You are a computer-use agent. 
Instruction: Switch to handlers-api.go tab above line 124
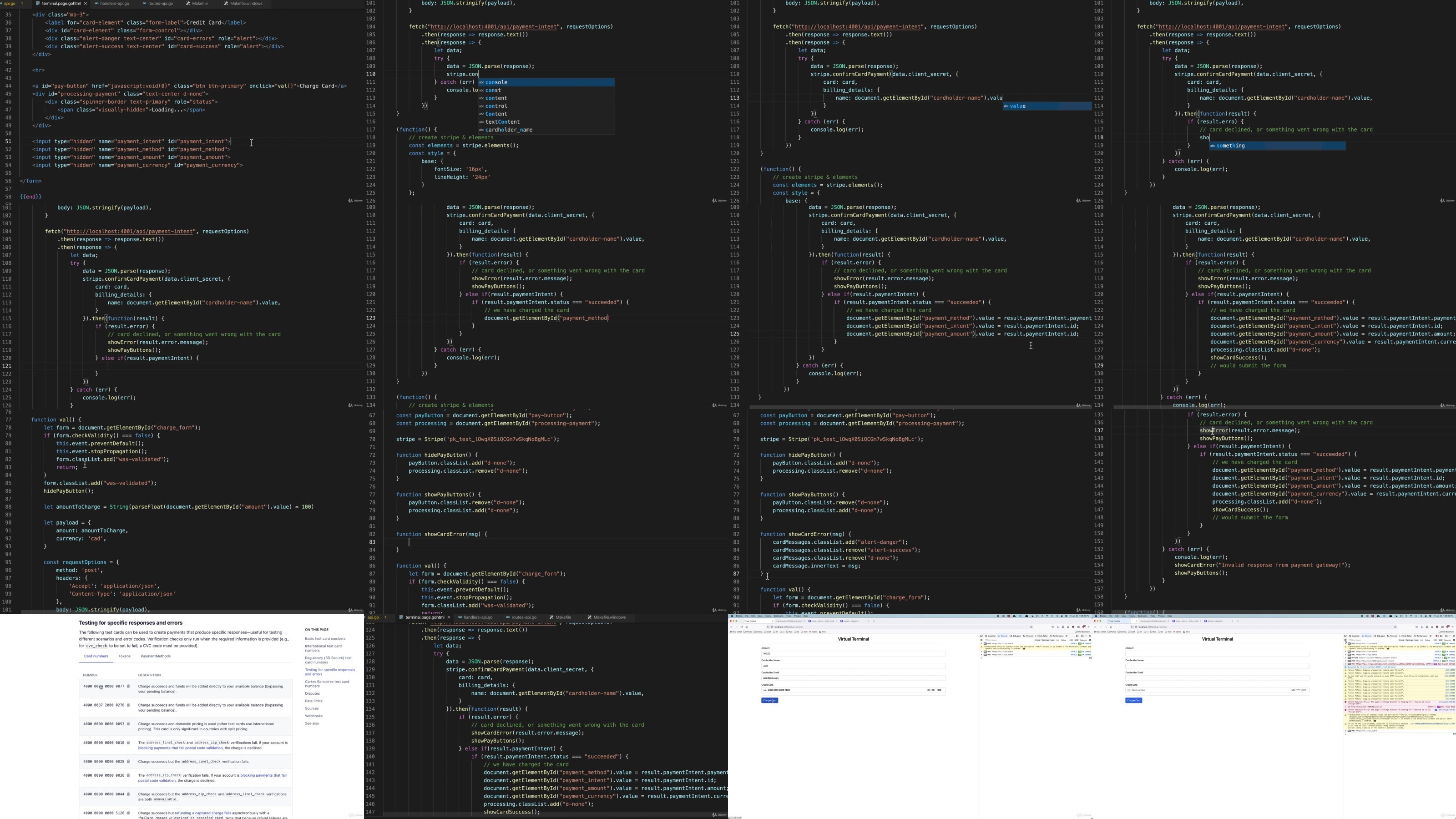(x=478, y=617)
